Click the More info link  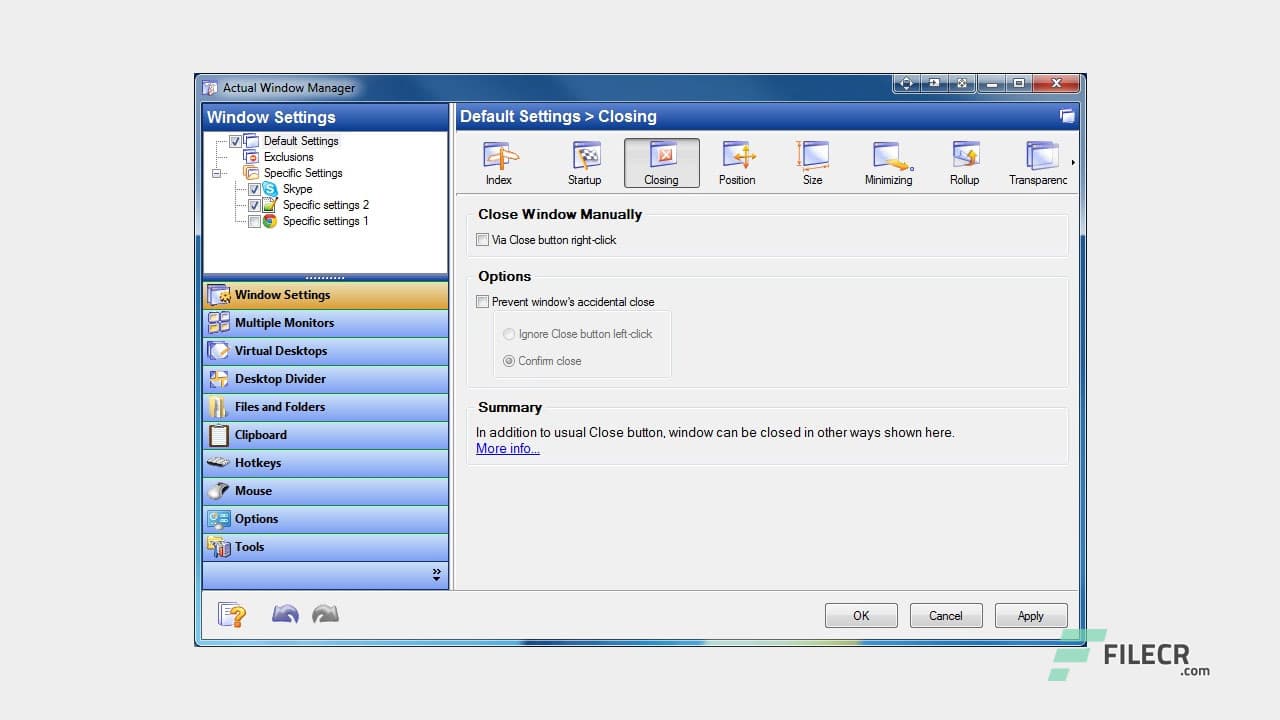pos(506,448)
